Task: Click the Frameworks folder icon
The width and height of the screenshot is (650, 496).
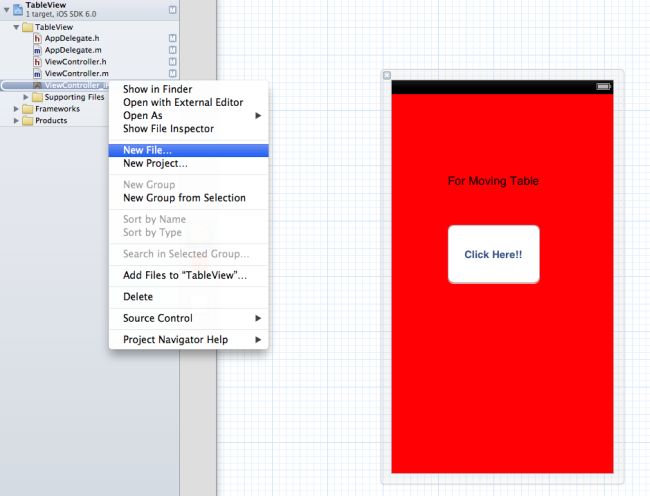Action: click(x=28, y=109)
